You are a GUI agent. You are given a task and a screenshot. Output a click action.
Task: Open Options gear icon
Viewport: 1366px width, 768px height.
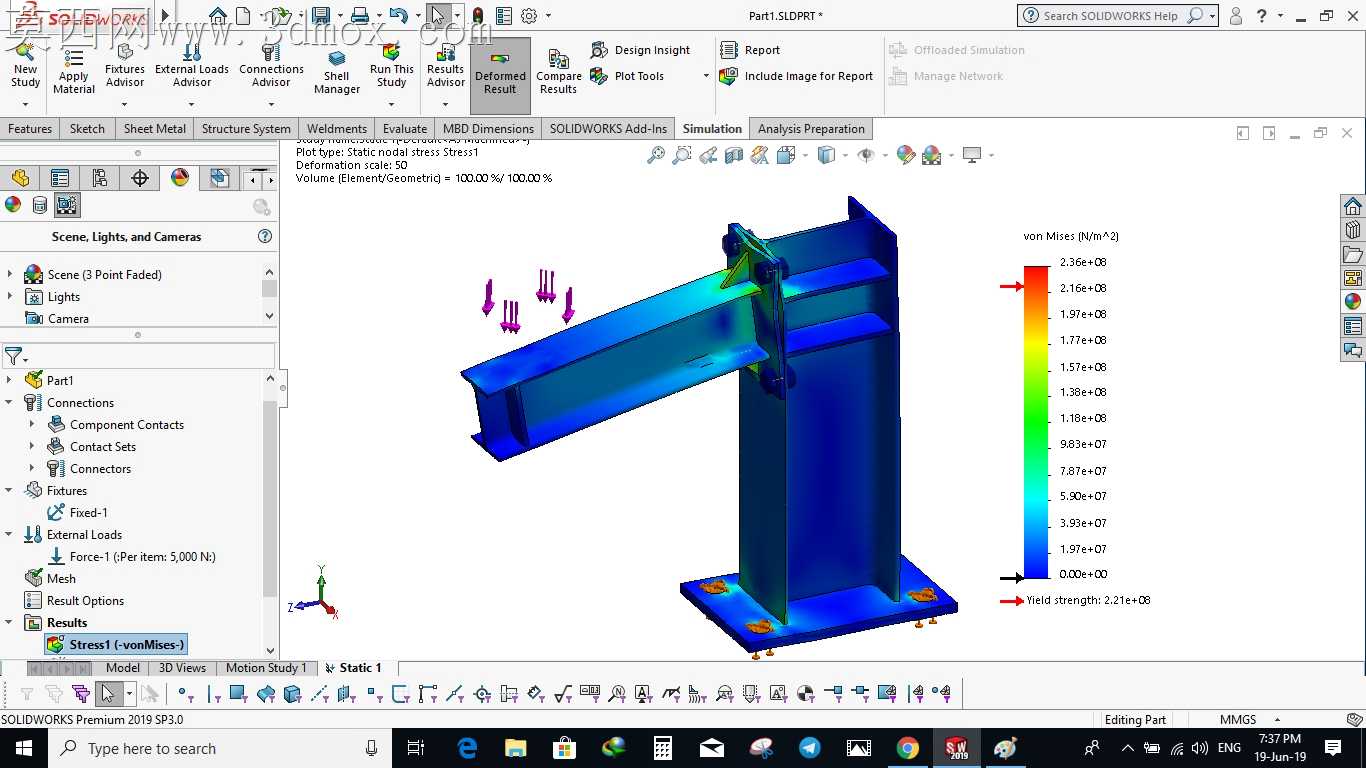pyautogui.click(x=529, y=15)
